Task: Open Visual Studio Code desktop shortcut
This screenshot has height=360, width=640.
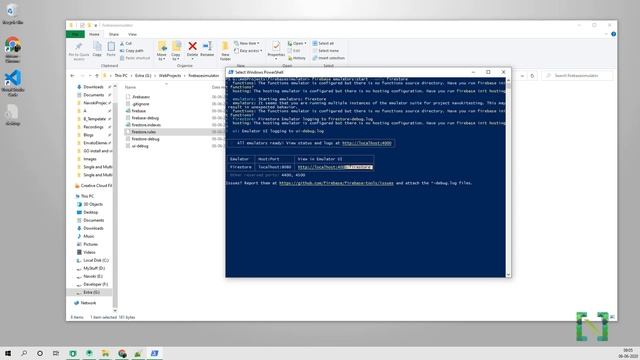Action: tap(13, 83)
